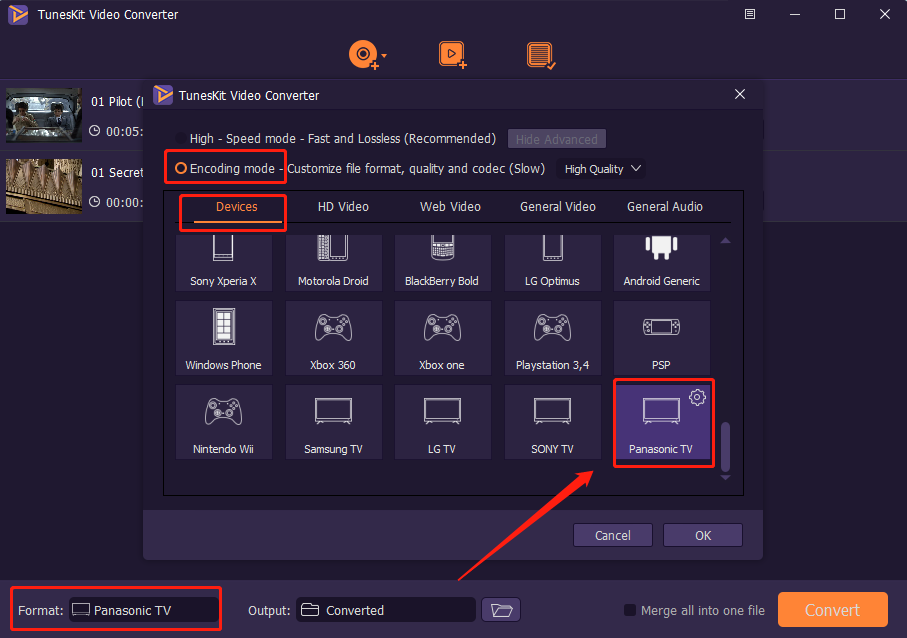Viewport: 907px width, 638px height.
Task: Switch to the Devices tab
Action: click(237, 207)
